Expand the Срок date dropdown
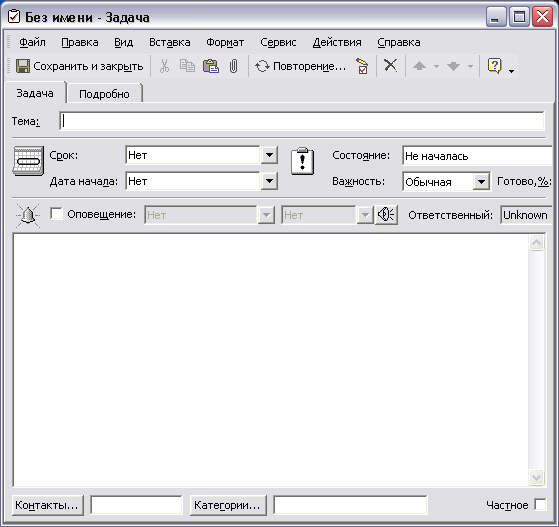559x527 pixels. point(269,155)
